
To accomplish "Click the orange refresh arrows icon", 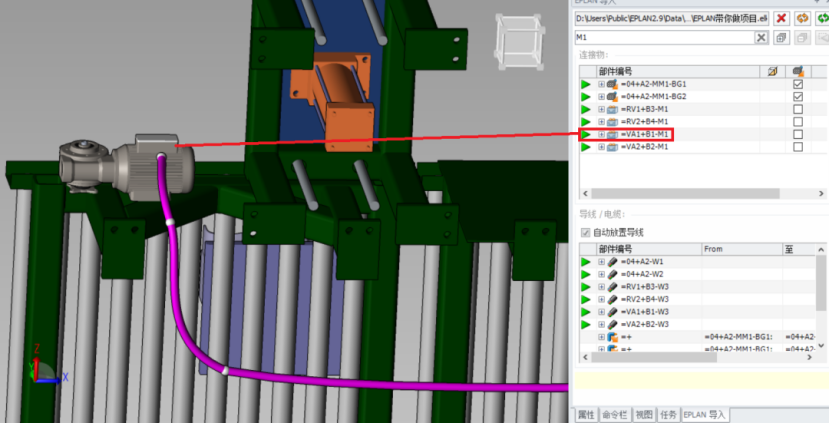I will 802,19.
